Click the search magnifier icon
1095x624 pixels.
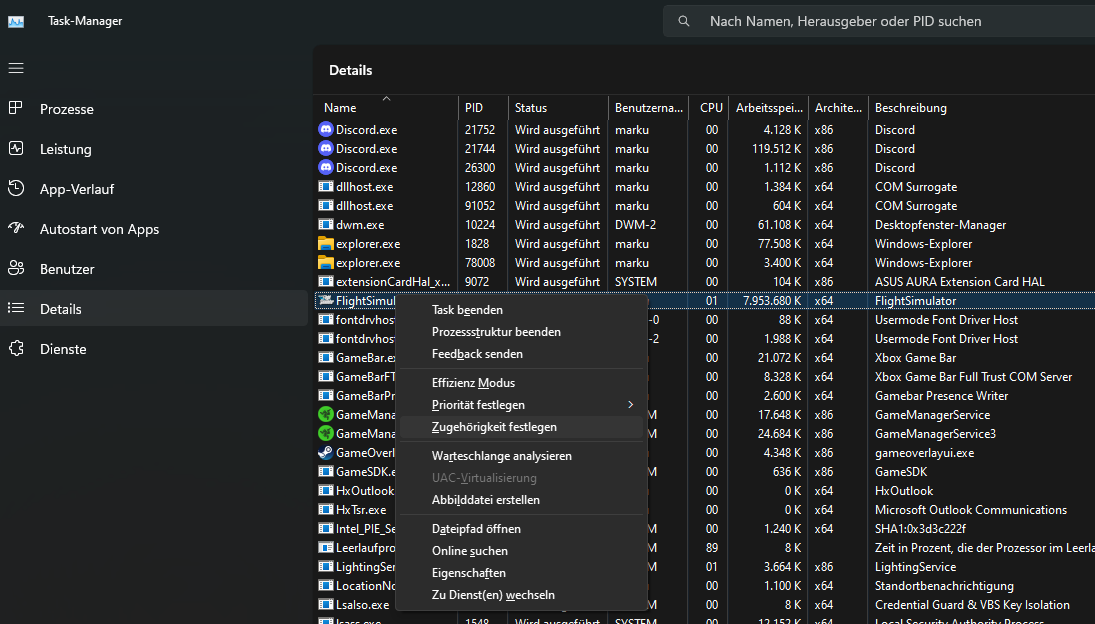point(684,21)
